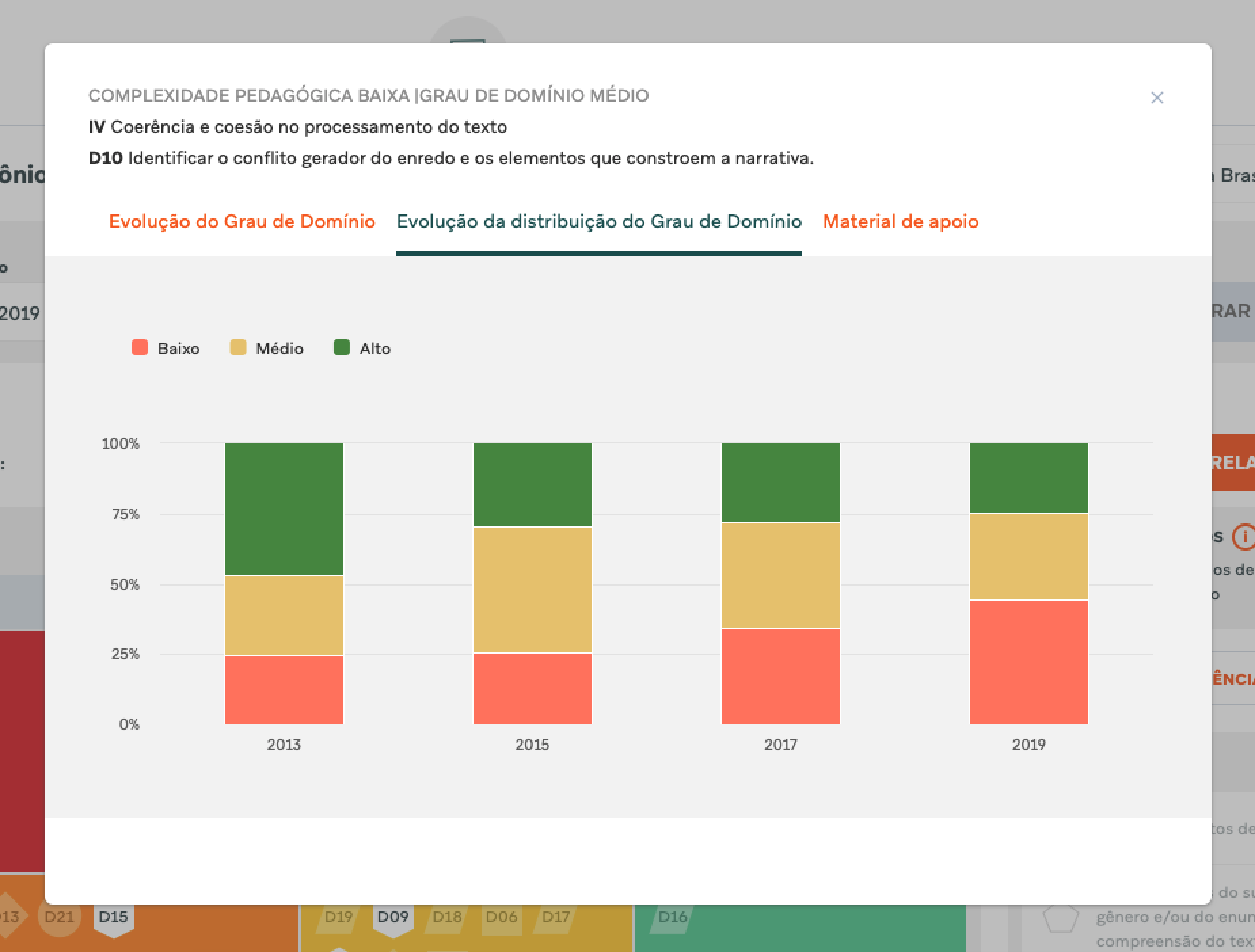Toggle the Alto legend series
1255x952 pixels.
click(362, 348)
